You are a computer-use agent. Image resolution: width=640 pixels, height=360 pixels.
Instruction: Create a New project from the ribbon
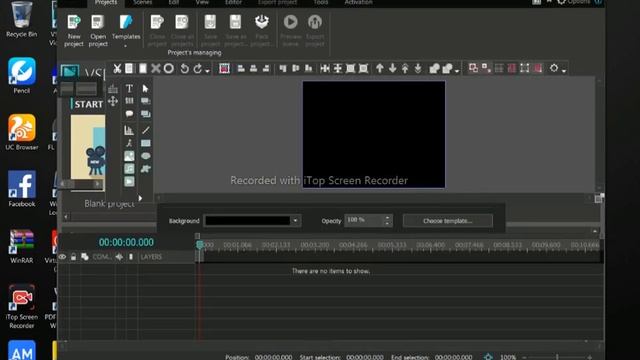pyautogui.click(x=74, y=31)
